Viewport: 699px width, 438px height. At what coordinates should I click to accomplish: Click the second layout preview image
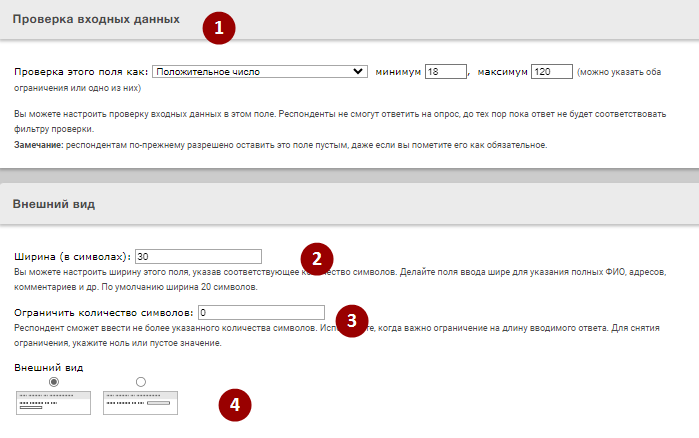click(x=139, y=403)
